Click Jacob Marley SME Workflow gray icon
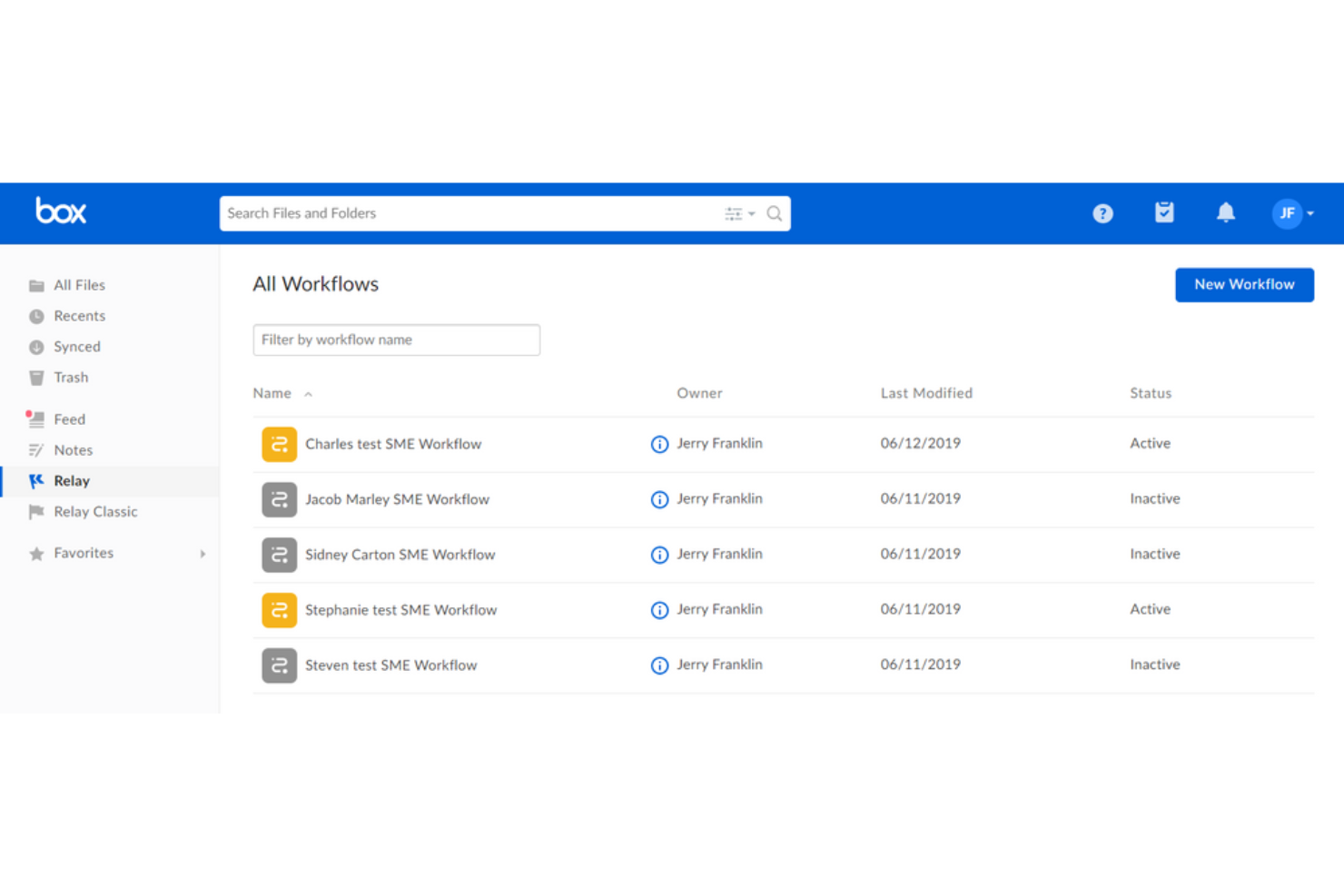Screen dimensions: 1344x896 280,499
